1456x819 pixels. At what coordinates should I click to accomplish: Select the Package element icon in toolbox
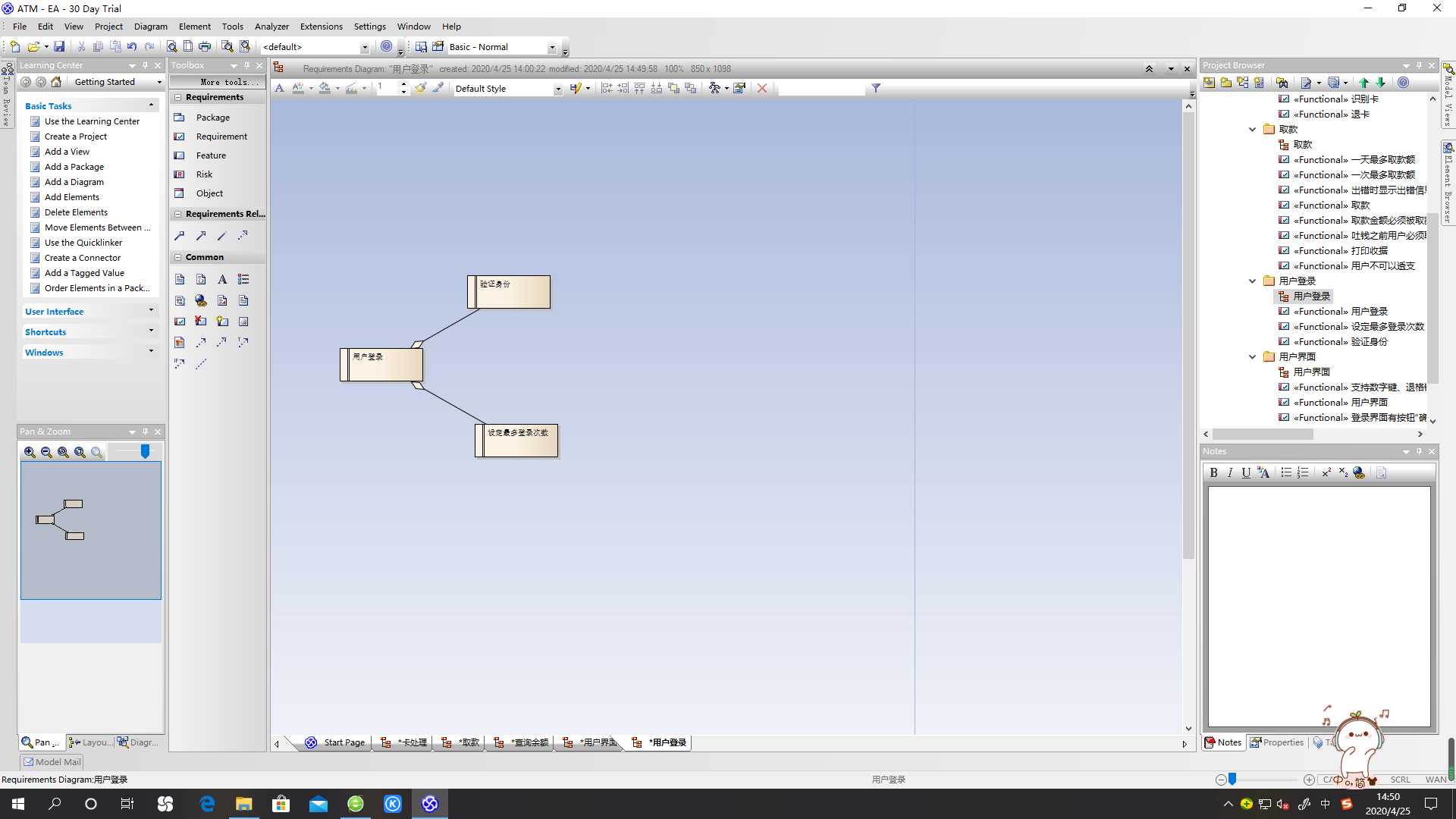(180, 117)
